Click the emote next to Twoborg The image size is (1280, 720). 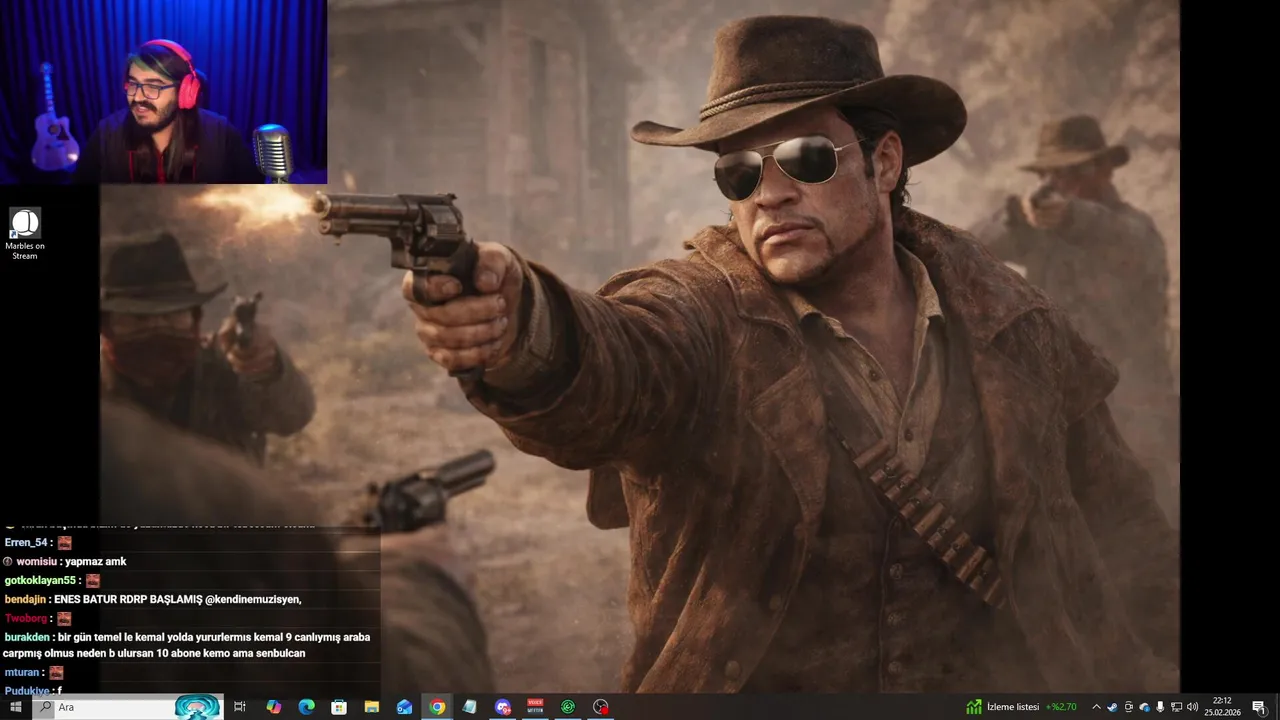[x=65, y=618]
